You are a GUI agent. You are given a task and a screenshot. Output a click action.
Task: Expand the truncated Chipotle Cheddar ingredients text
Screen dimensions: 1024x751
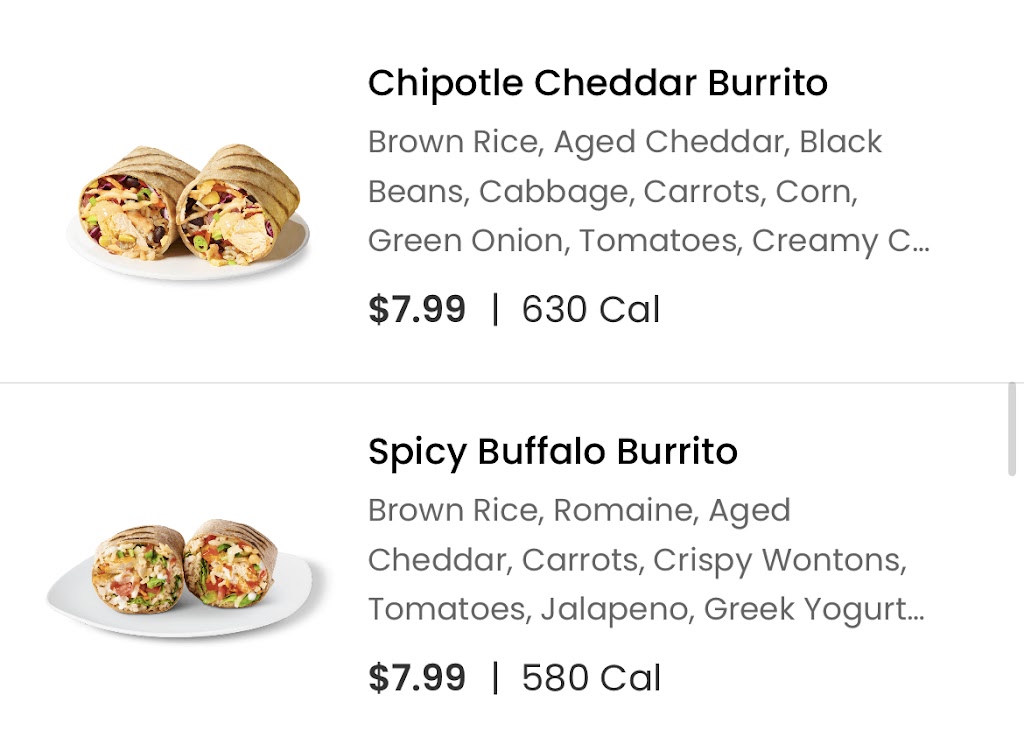pyautogui.click(x=648, y=191)
